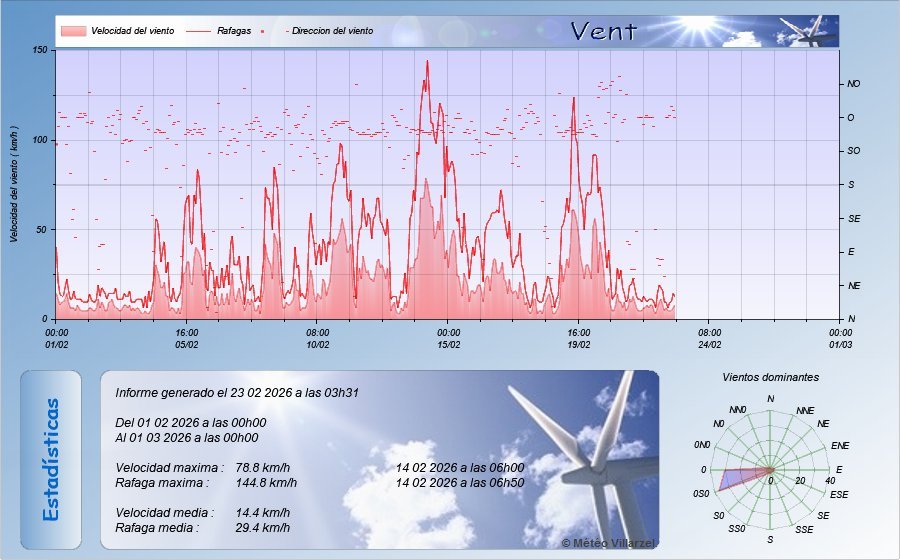The width and height of the screenshot is (900, 560).
Task: Open the © Météo Villarzel copyright link
Action: click(x=606, y=541)
